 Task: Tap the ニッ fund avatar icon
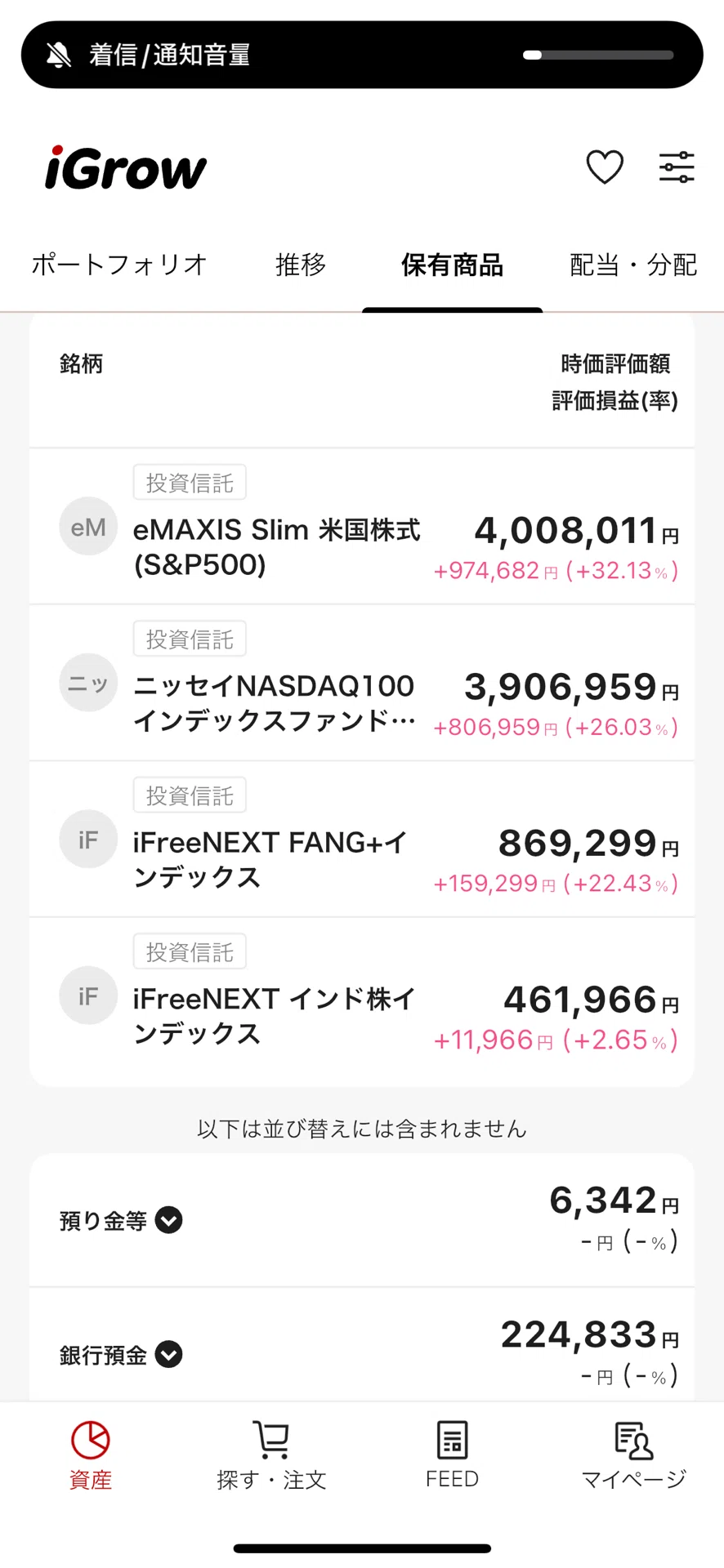(x=88, y=683)
